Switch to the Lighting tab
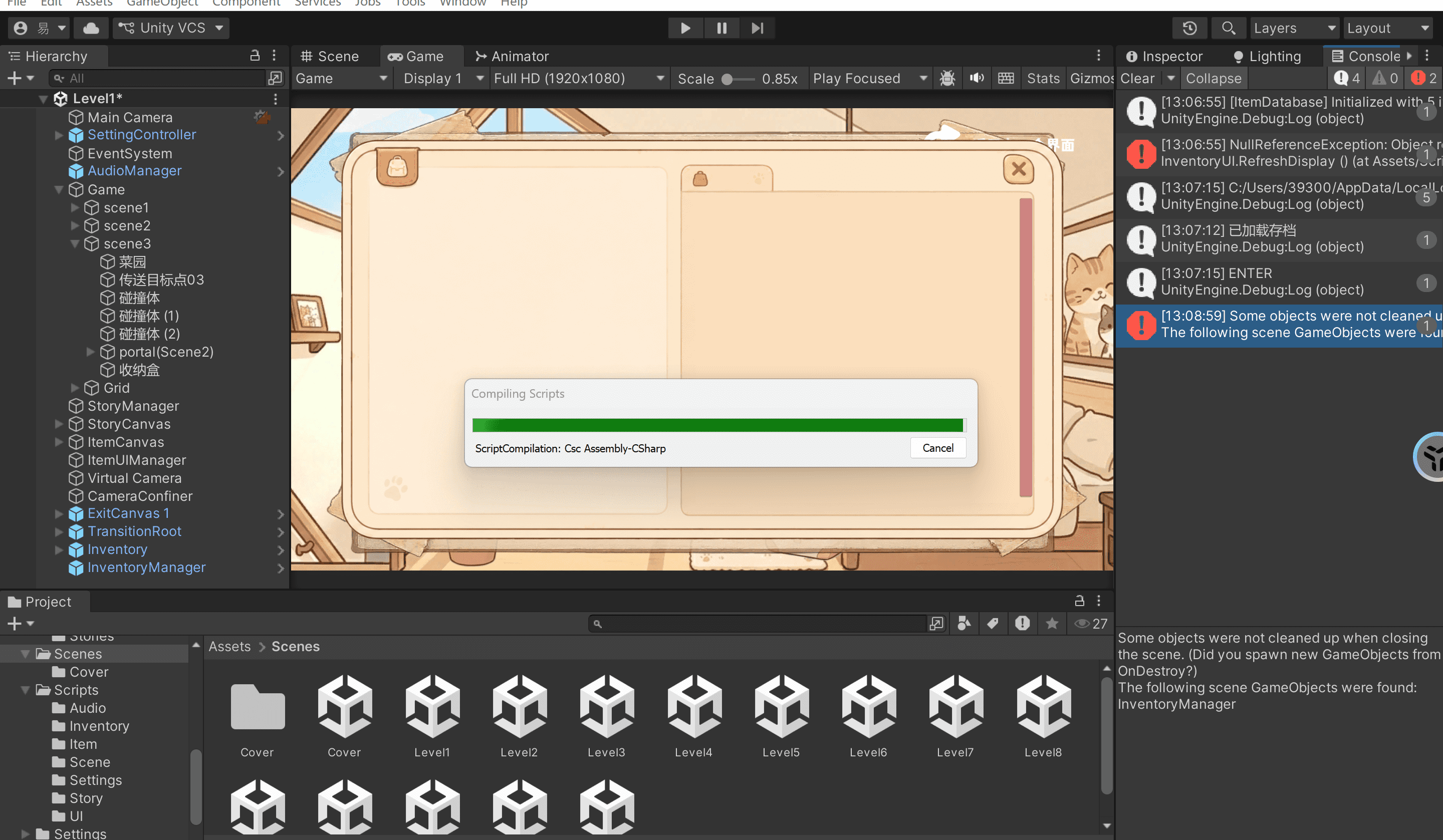This screenshot has height=840, width=1443. coord(1267,56)
